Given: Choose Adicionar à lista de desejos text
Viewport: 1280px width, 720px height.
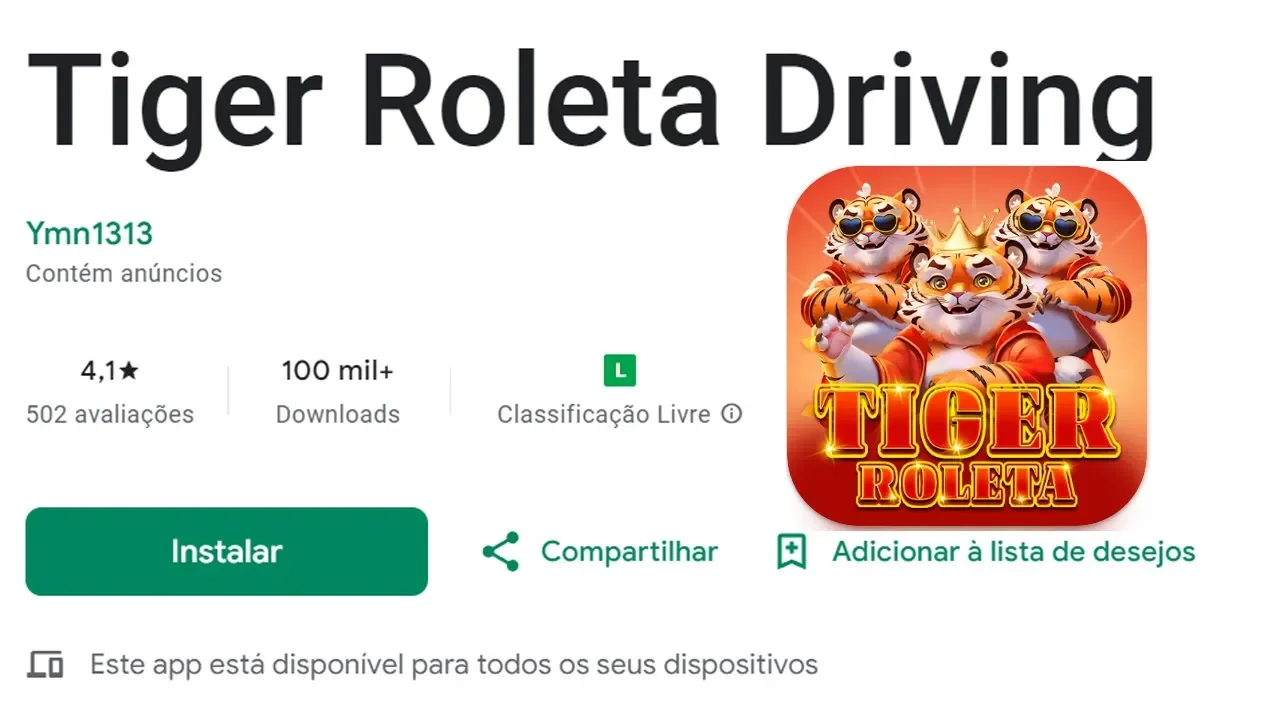Looking at the screenshot, I should pos(1014,552).
